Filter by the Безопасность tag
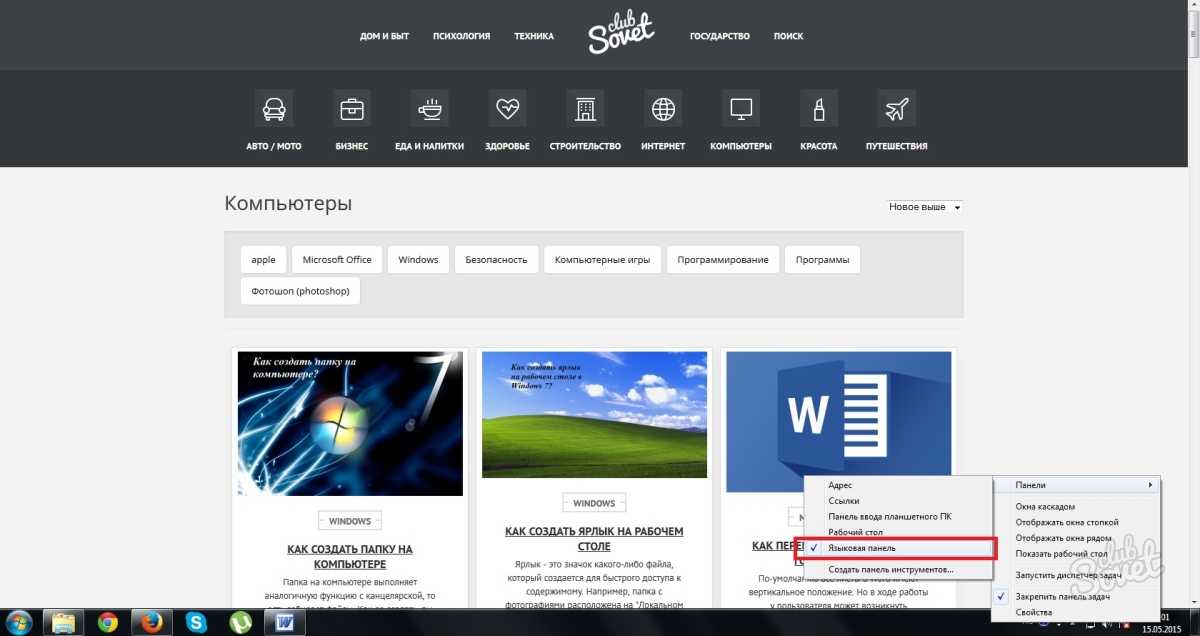 (496, 260)
